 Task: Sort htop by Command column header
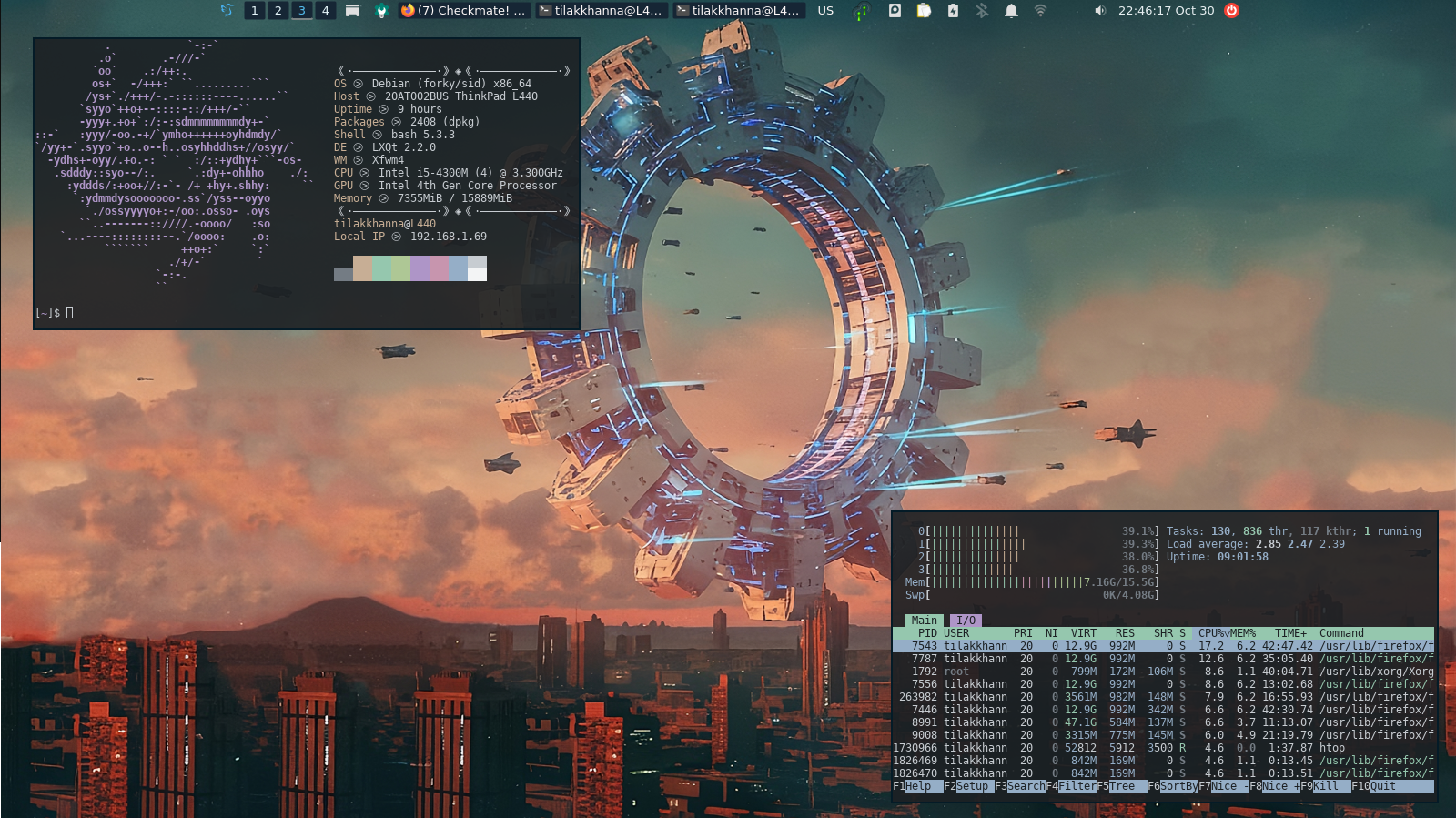(x=1341, y=633)
